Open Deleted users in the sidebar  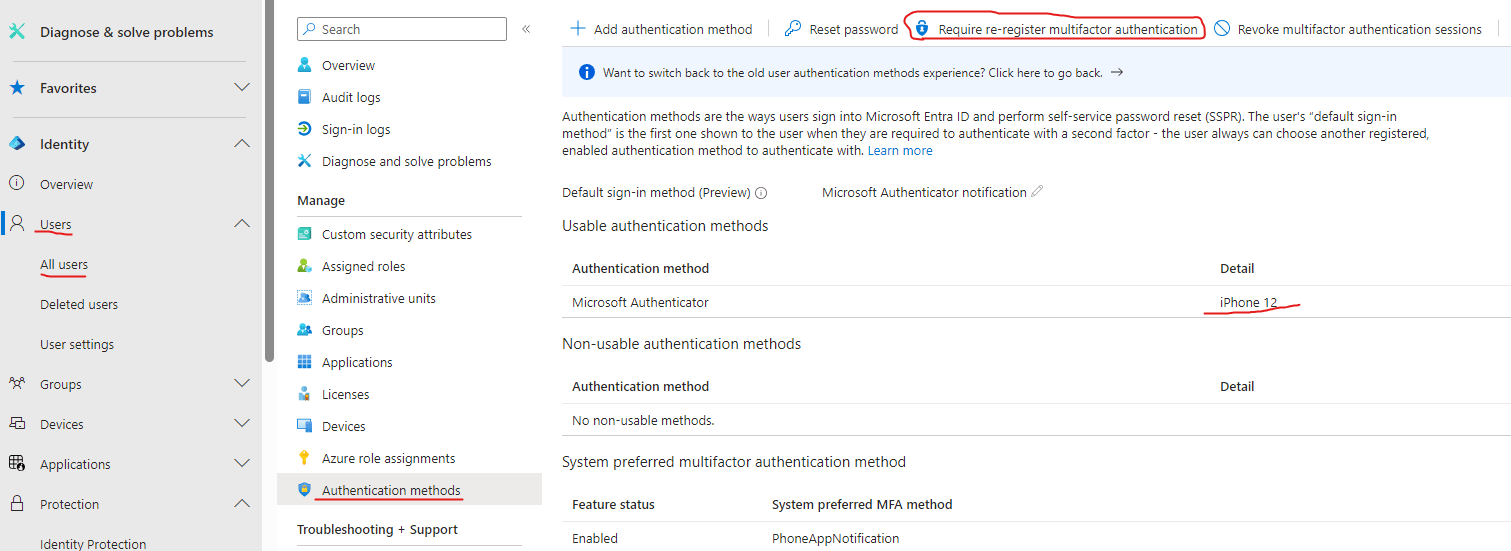(x=79, y=304)
